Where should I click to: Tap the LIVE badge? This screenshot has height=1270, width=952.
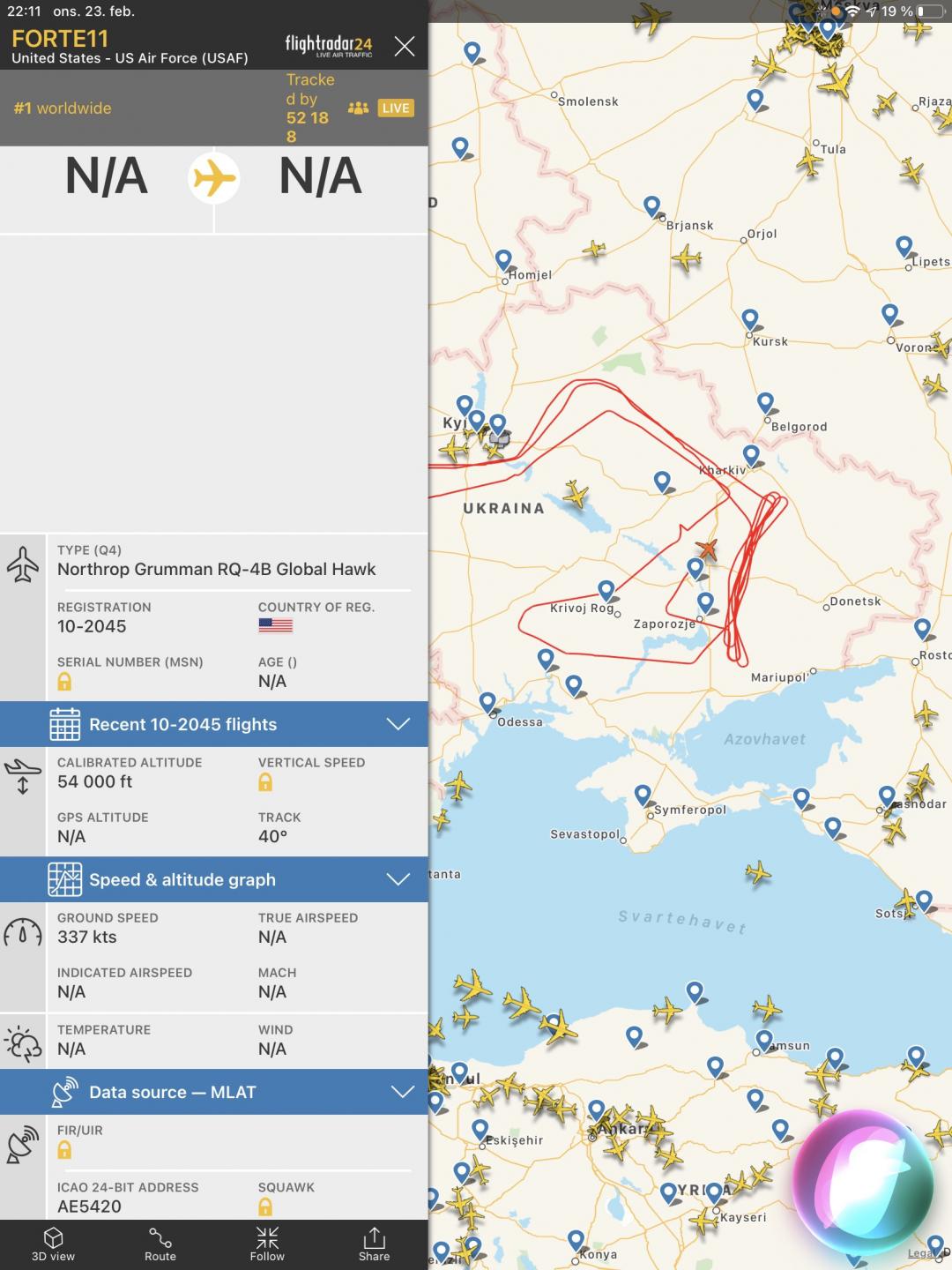click(x=396, y=108)
